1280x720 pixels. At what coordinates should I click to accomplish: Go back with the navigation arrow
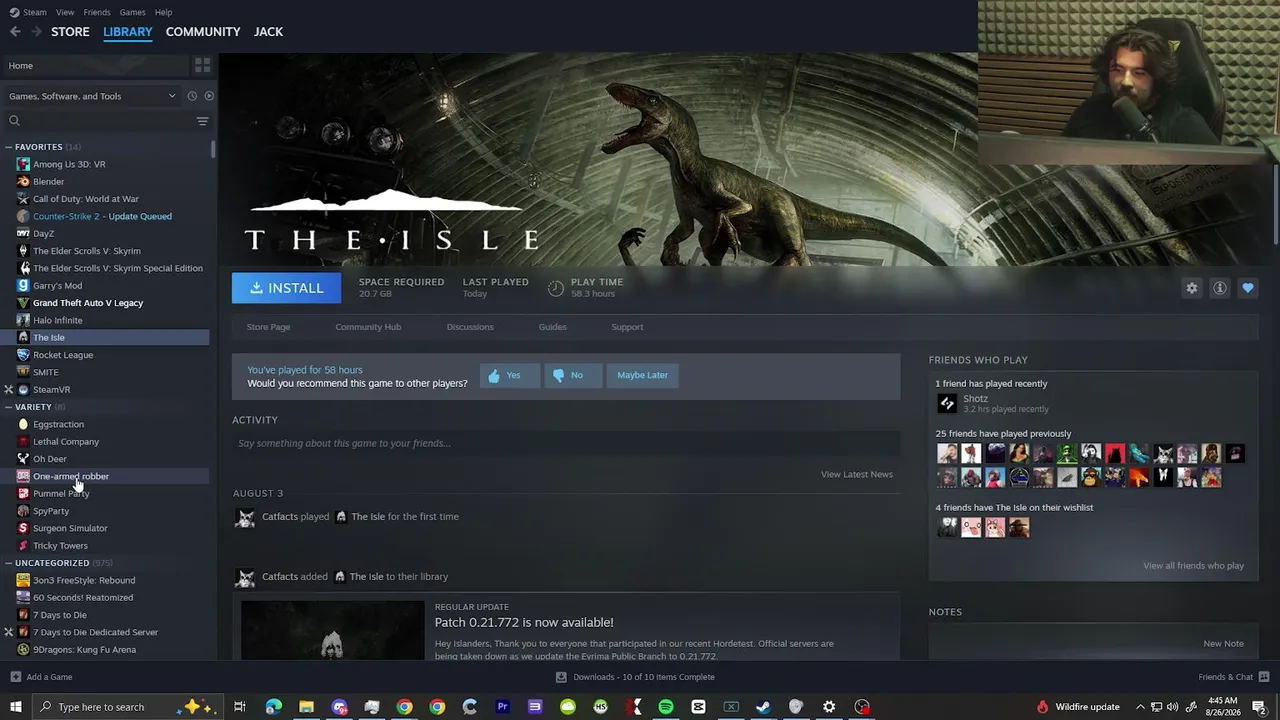click(x=15, y=32)
